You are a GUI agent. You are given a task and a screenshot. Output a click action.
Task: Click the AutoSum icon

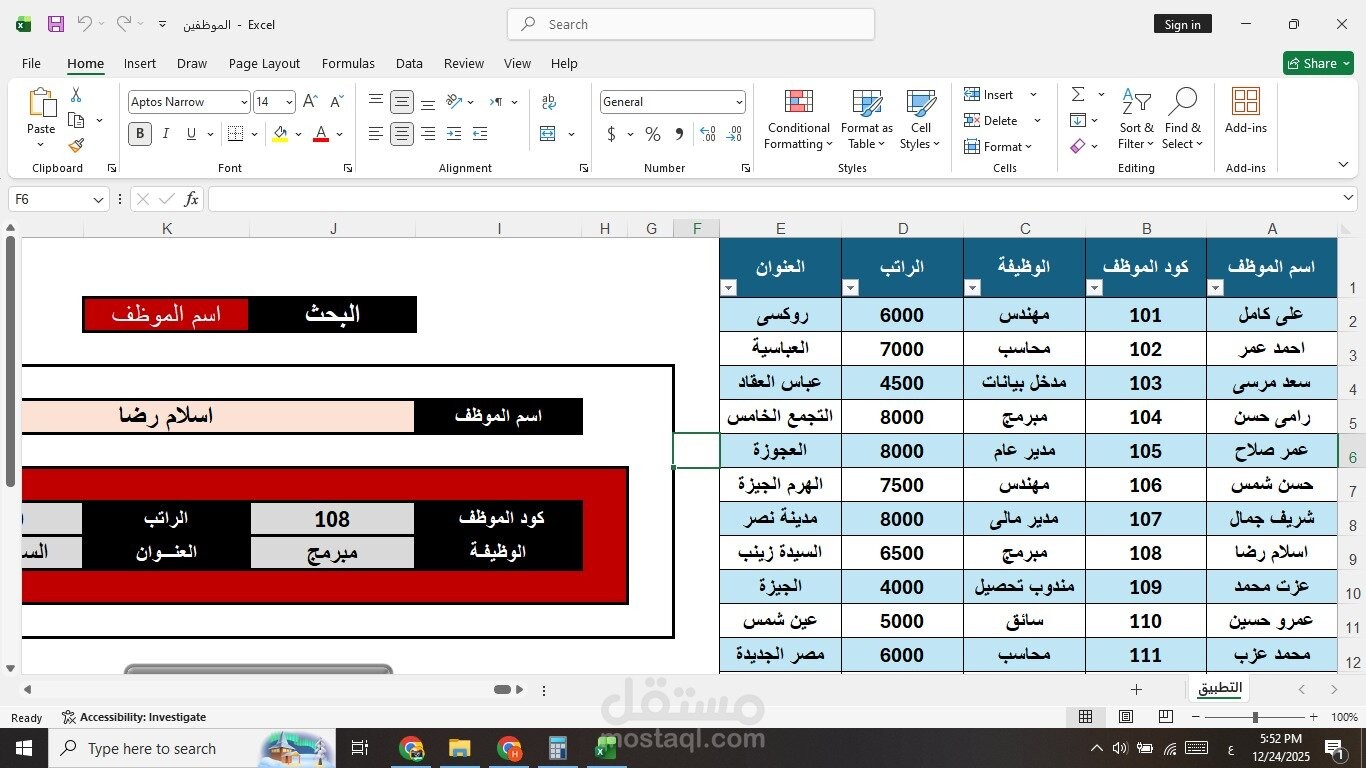pyautogui.click(x=1078, y=93)
